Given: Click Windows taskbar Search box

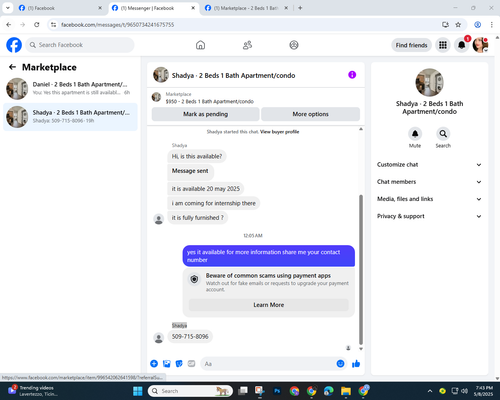Looking at the screenshot, I should click(190, 391).
